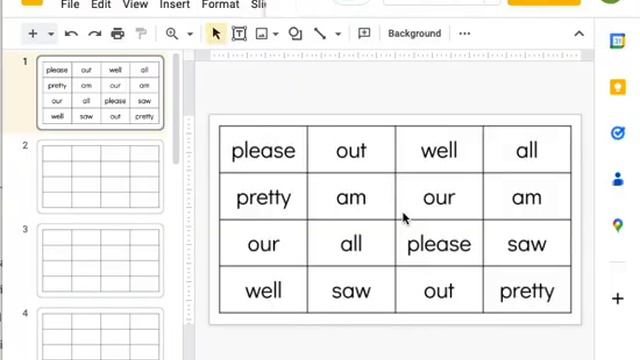Screen dimensions: 640x360
Task: Open Google Calendar side panel icon
Action: pos(618,41)
